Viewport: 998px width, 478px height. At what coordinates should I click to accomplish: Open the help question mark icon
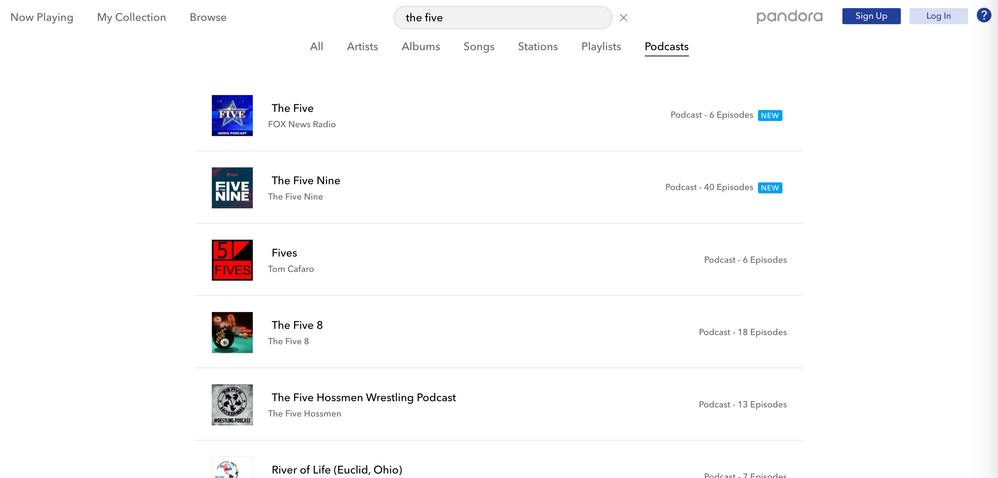click(x=984, y=16)
